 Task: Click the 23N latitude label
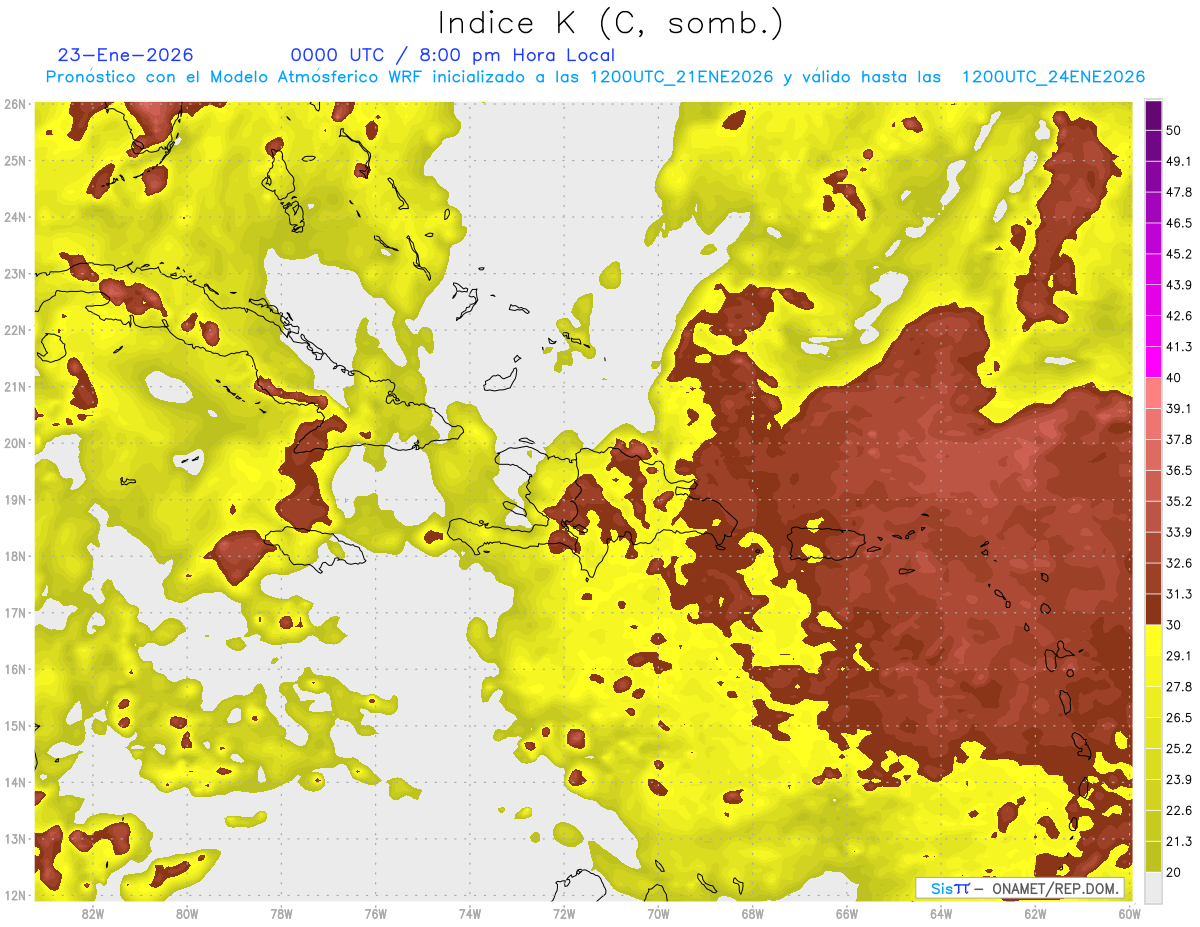pos(15,274)
